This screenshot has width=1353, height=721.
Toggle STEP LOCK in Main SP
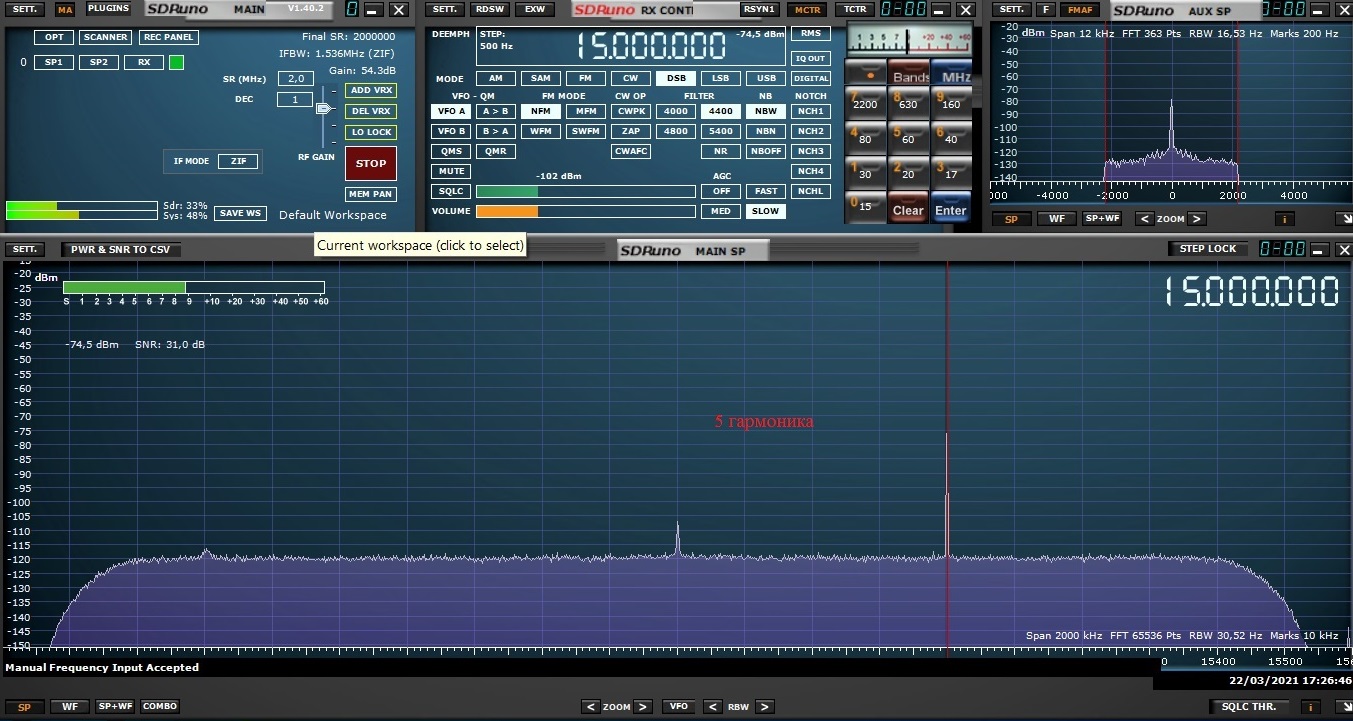click(1207, 249)
